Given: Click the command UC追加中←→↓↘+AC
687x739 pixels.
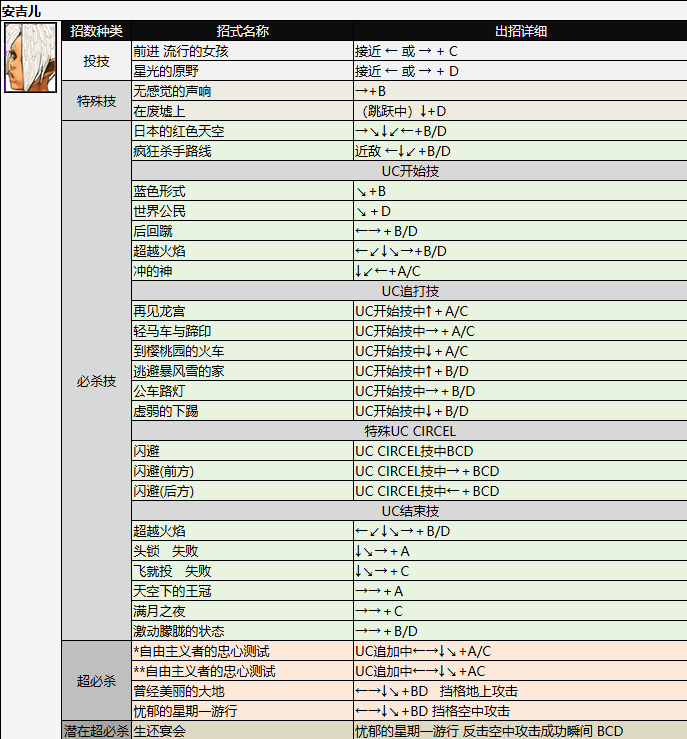Looking at the screenshot, I should [420, 671].
